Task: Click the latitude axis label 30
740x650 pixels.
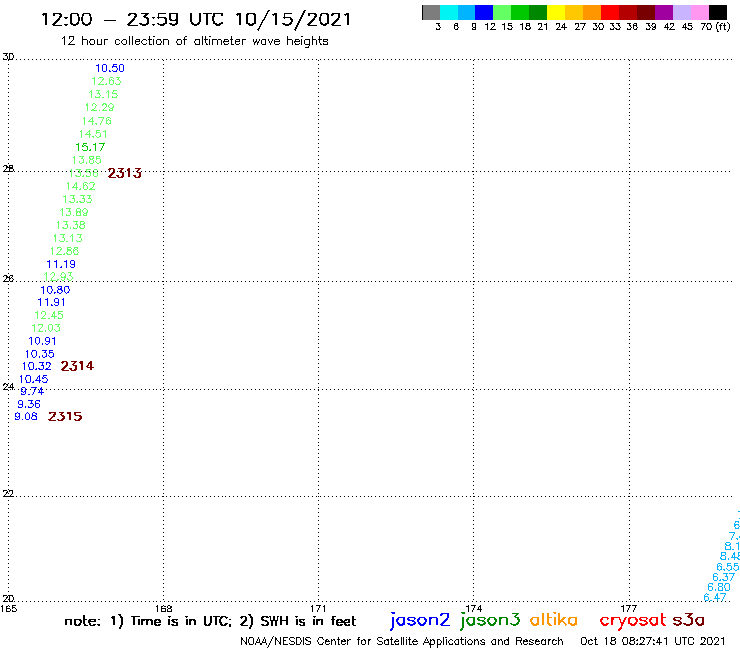Action: [8, 57]
